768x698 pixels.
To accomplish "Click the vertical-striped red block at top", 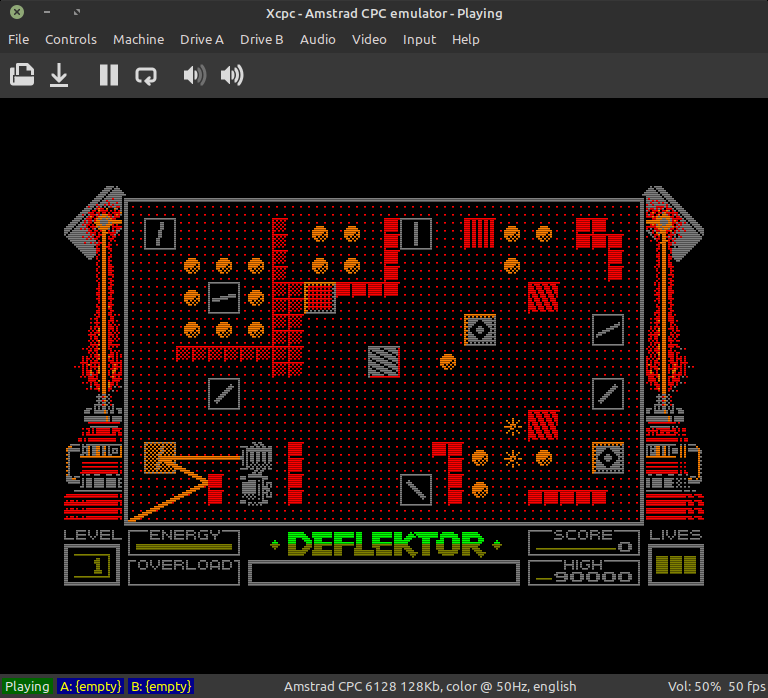I will click(480, 234).
